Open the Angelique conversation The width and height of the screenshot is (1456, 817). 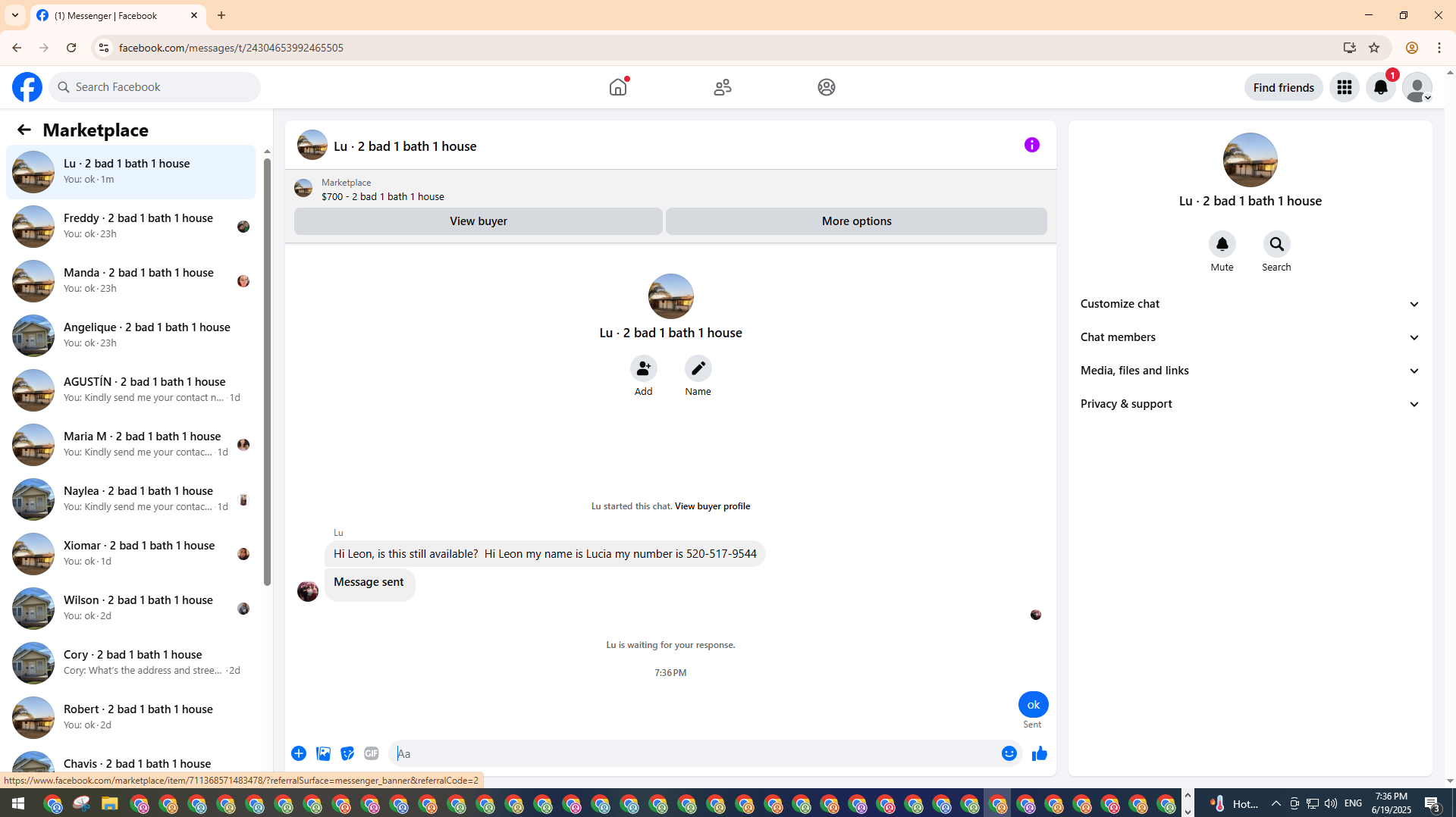(131, 335)
